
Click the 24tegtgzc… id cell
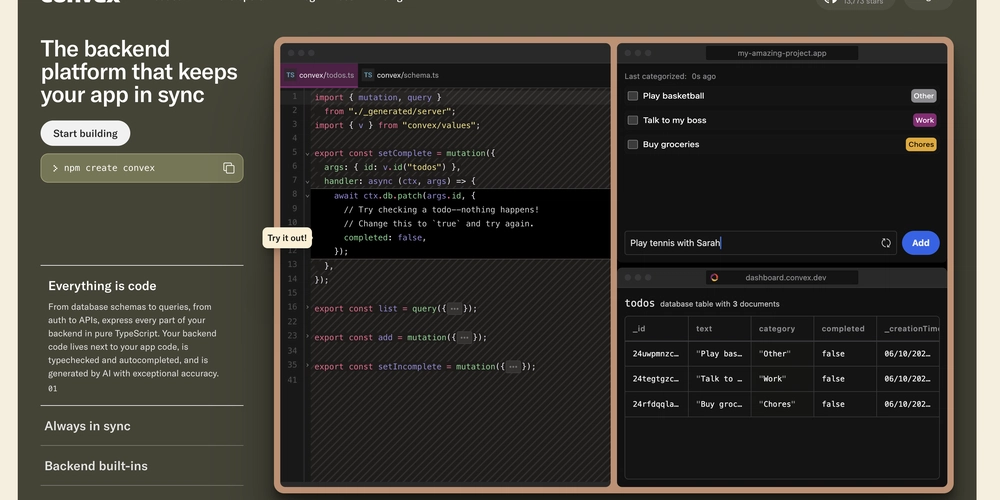click(656, 379)
